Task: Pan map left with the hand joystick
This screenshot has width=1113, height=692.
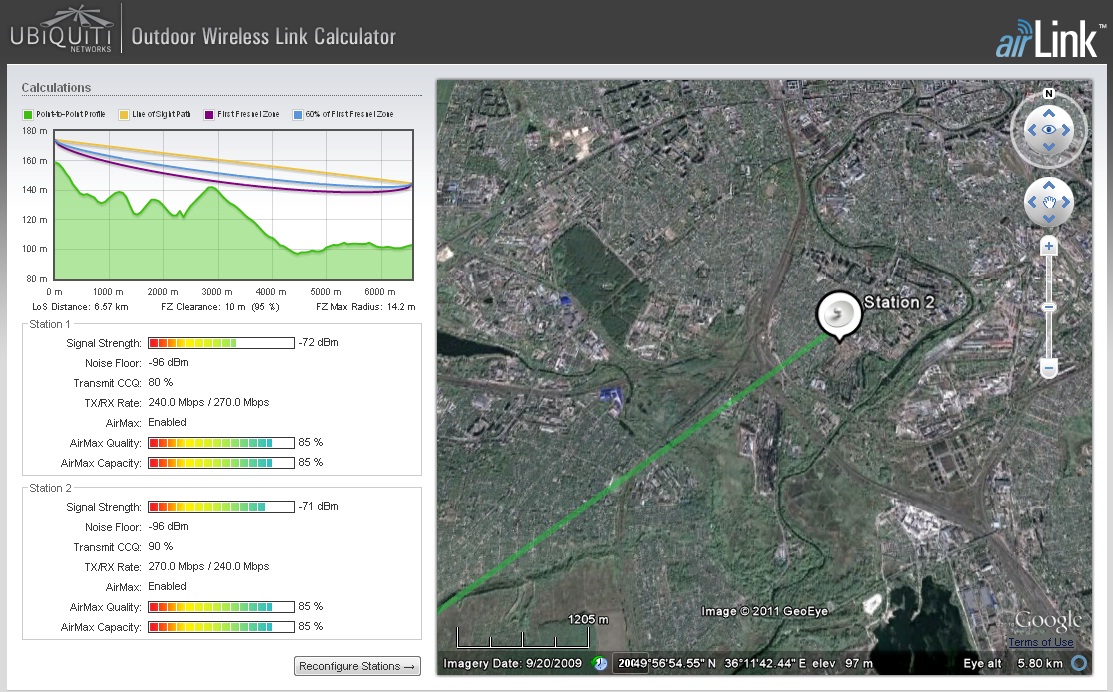Action: [1031, 203]
